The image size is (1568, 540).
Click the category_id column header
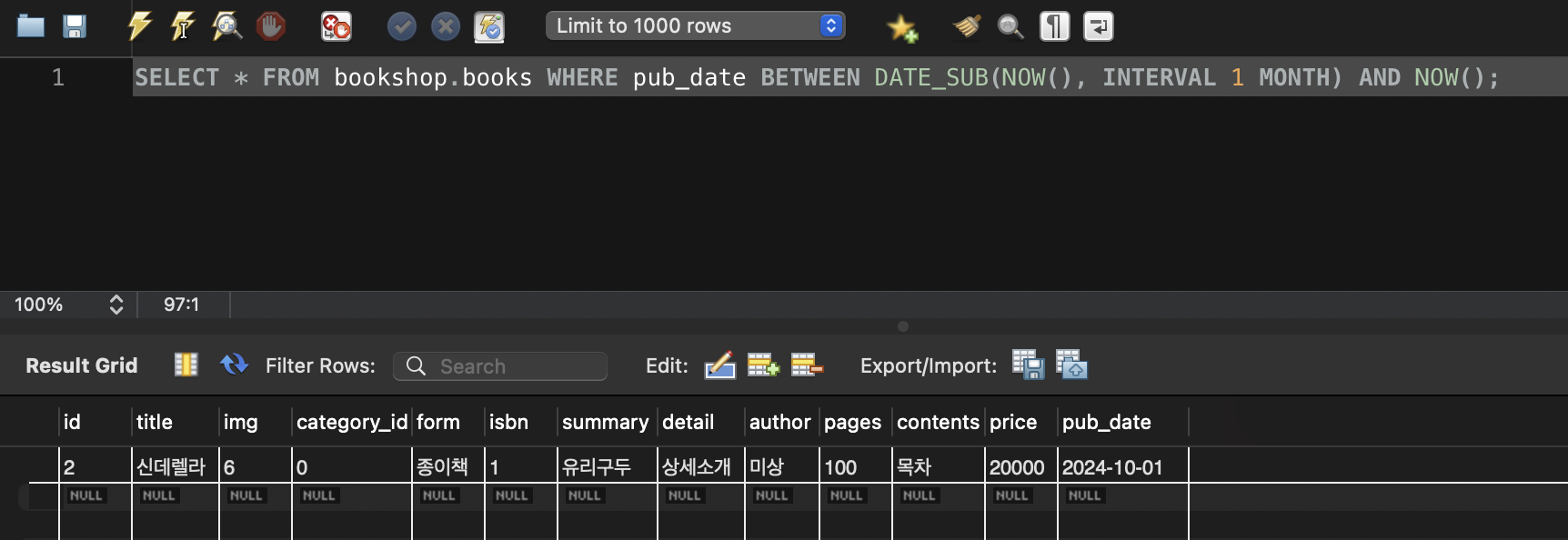[352, 422]
